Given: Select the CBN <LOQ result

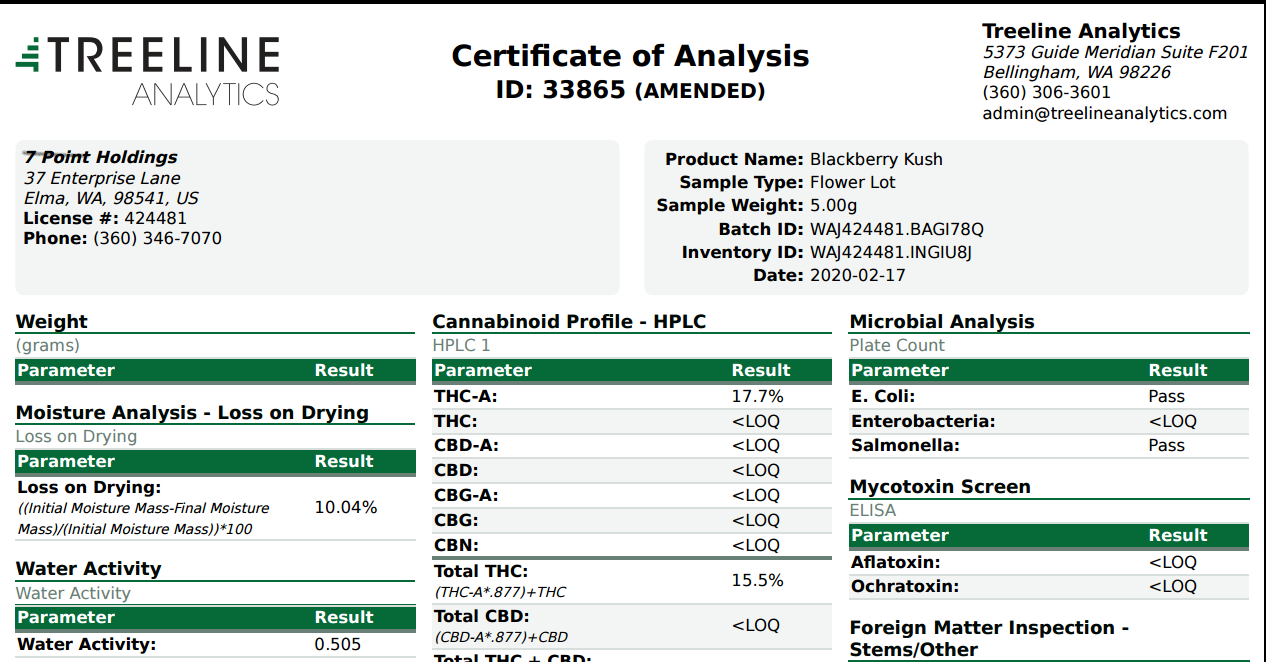Looking at the screenshot, I should [755, 545].
